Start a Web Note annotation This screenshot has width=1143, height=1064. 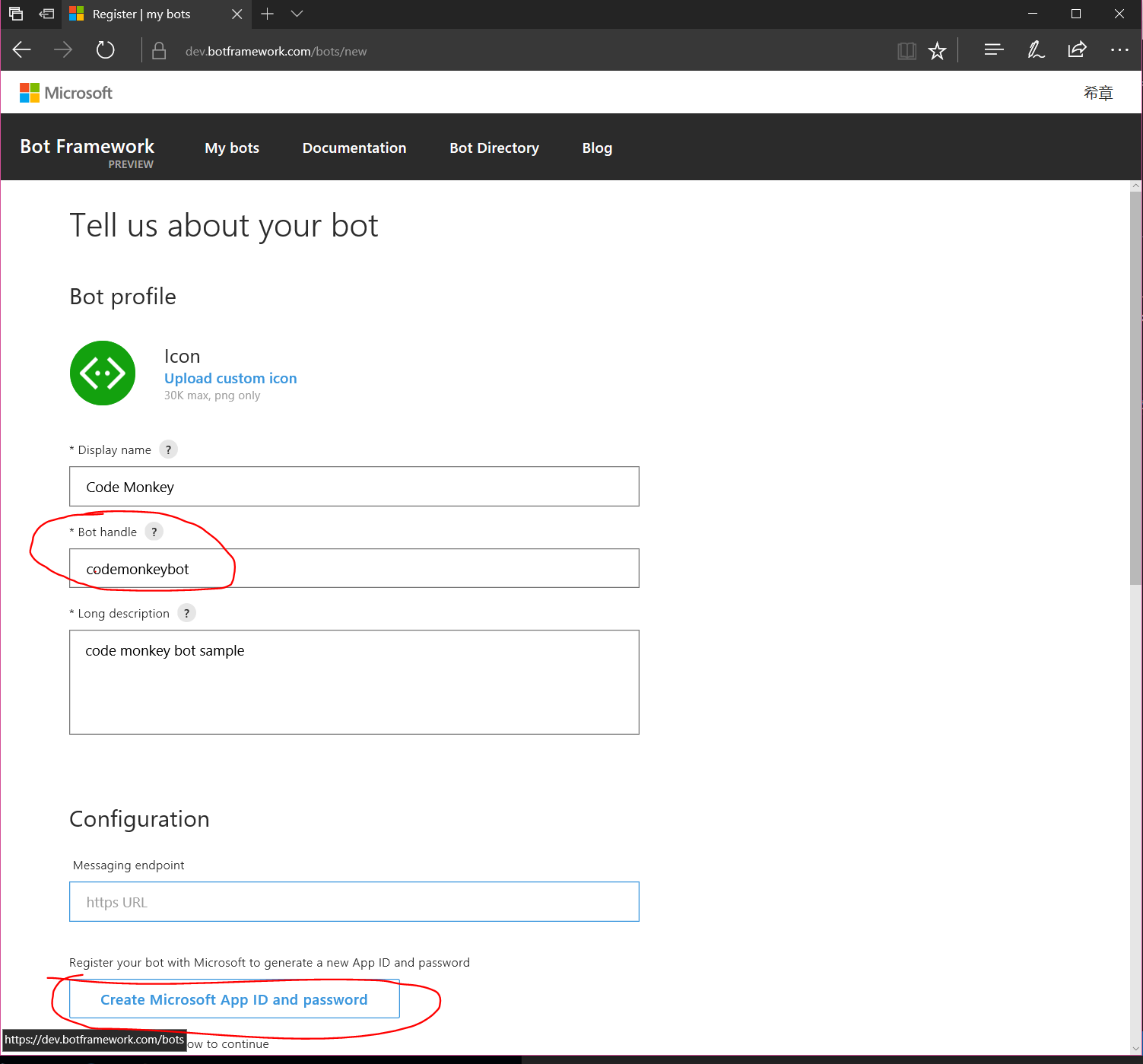1036,50
